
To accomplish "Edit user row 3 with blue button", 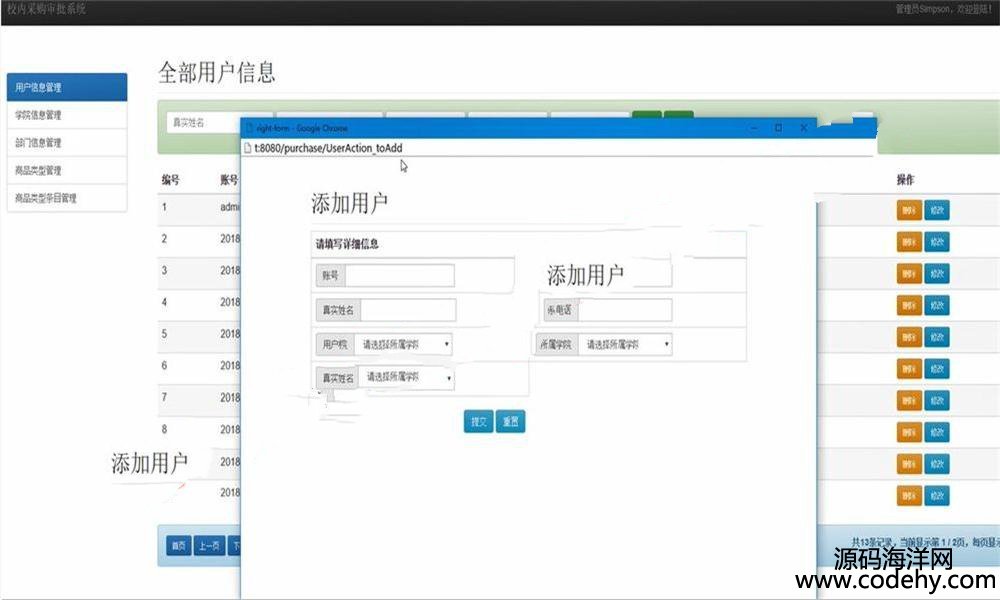I will (x=936, y=274).
